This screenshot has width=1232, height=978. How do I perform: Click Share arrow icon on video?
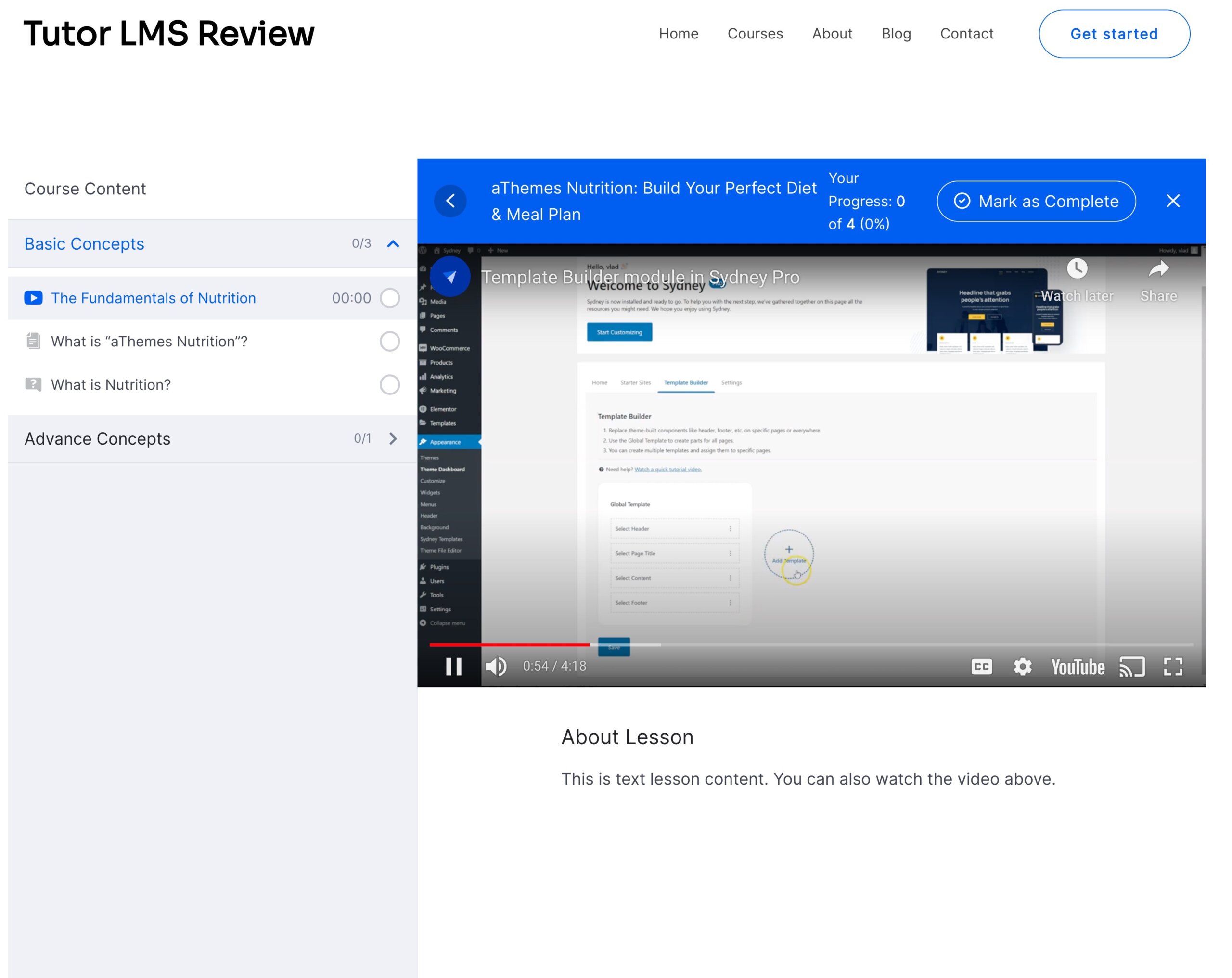point(1159,268)
